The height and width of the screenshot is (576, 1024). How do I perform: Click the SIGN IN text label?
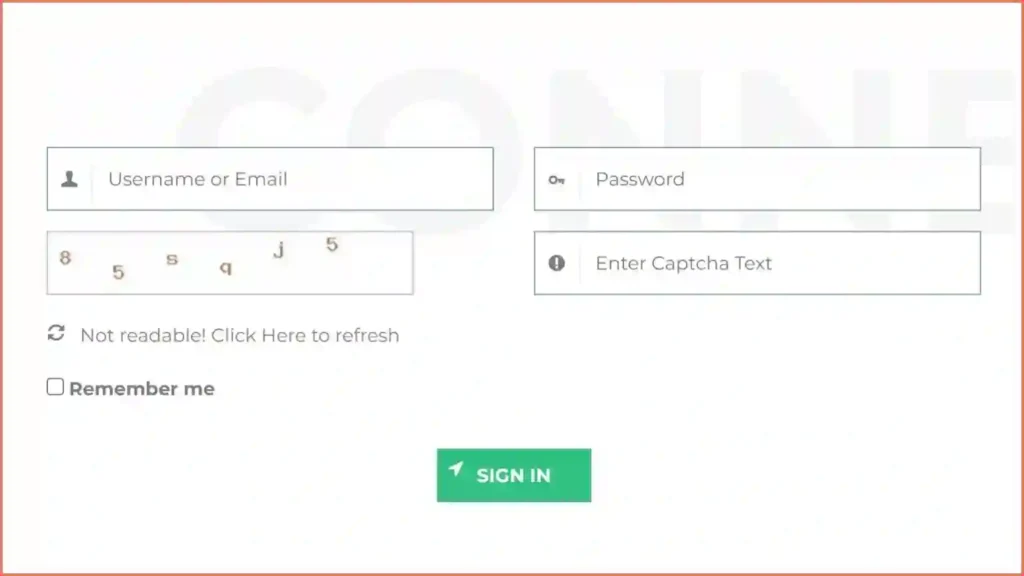tap(513, 476)
